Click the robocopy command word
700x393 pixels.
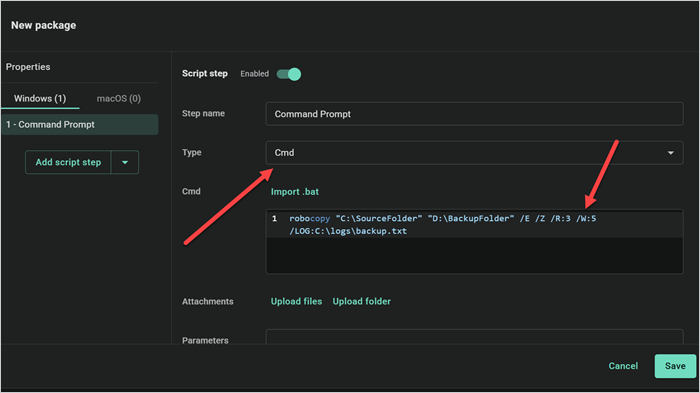tap(309, 218)
